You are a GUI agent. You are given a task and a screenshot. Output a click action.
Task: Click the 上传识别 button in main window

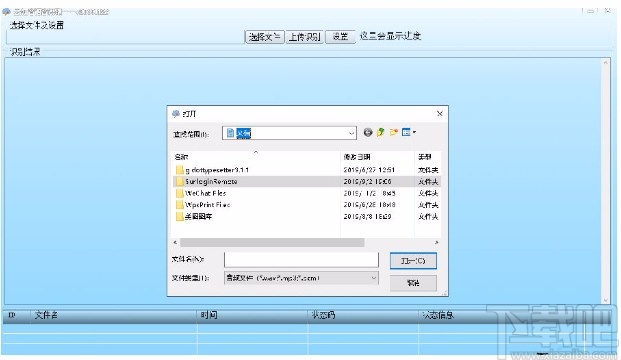(x=304, y=37)
